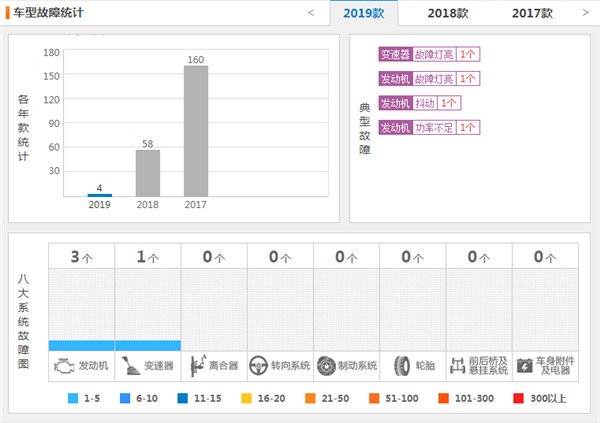Open the 2017款 tab
The width and height of the screenshot is (600, 423).
532,13
